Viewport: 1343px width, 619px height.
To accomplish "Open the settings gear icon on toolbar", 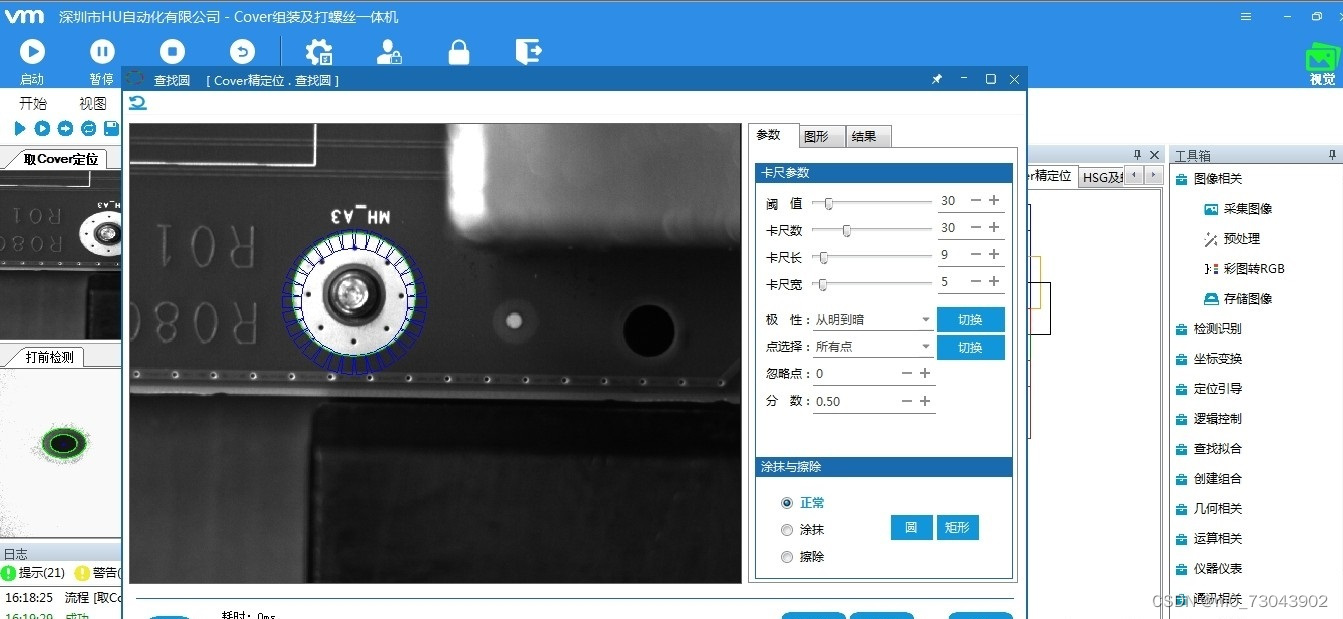I will [x=318, y=51].
